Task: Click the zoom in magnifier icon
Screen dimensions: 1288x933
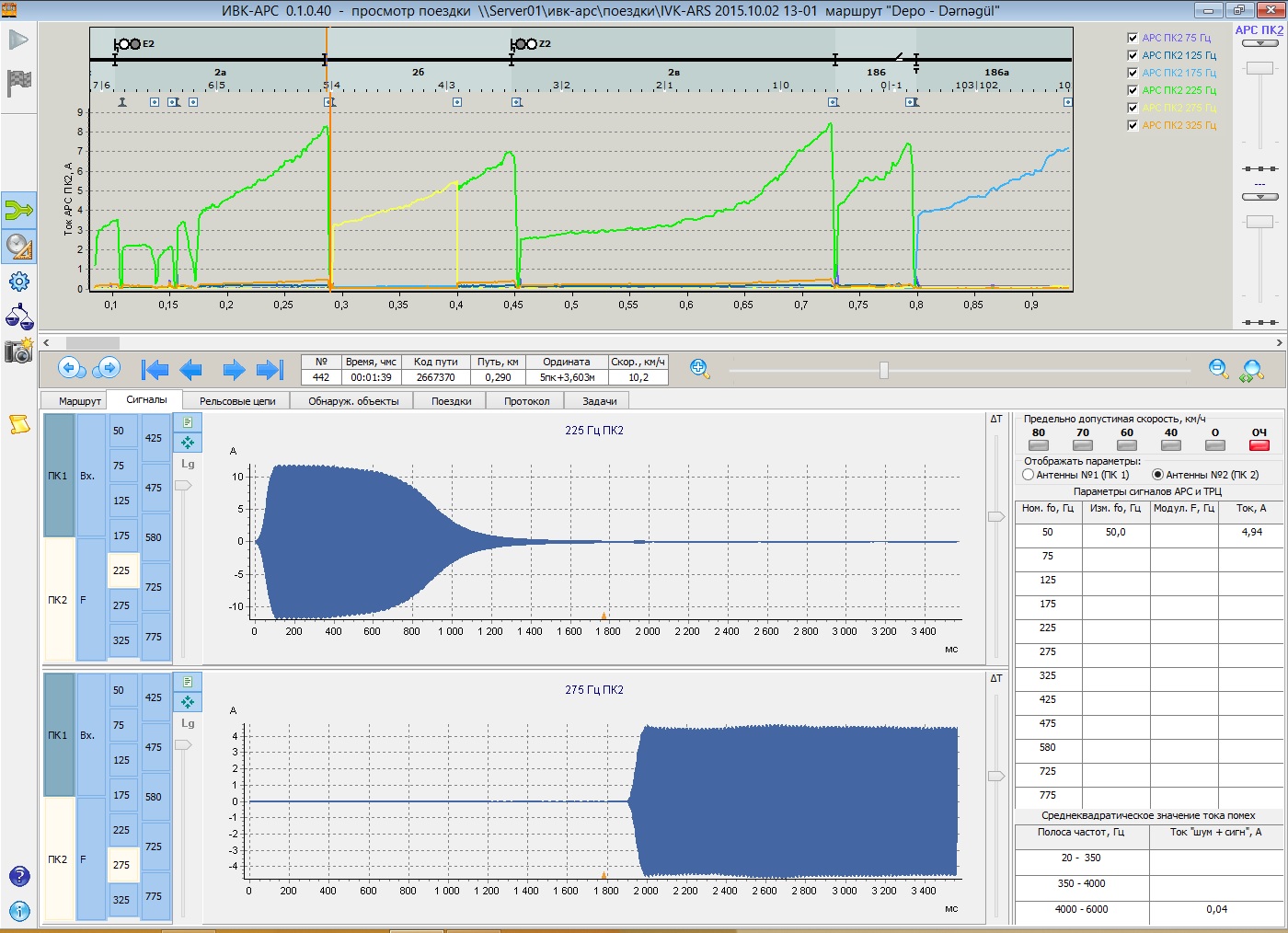Action: [x=699, y=369]
